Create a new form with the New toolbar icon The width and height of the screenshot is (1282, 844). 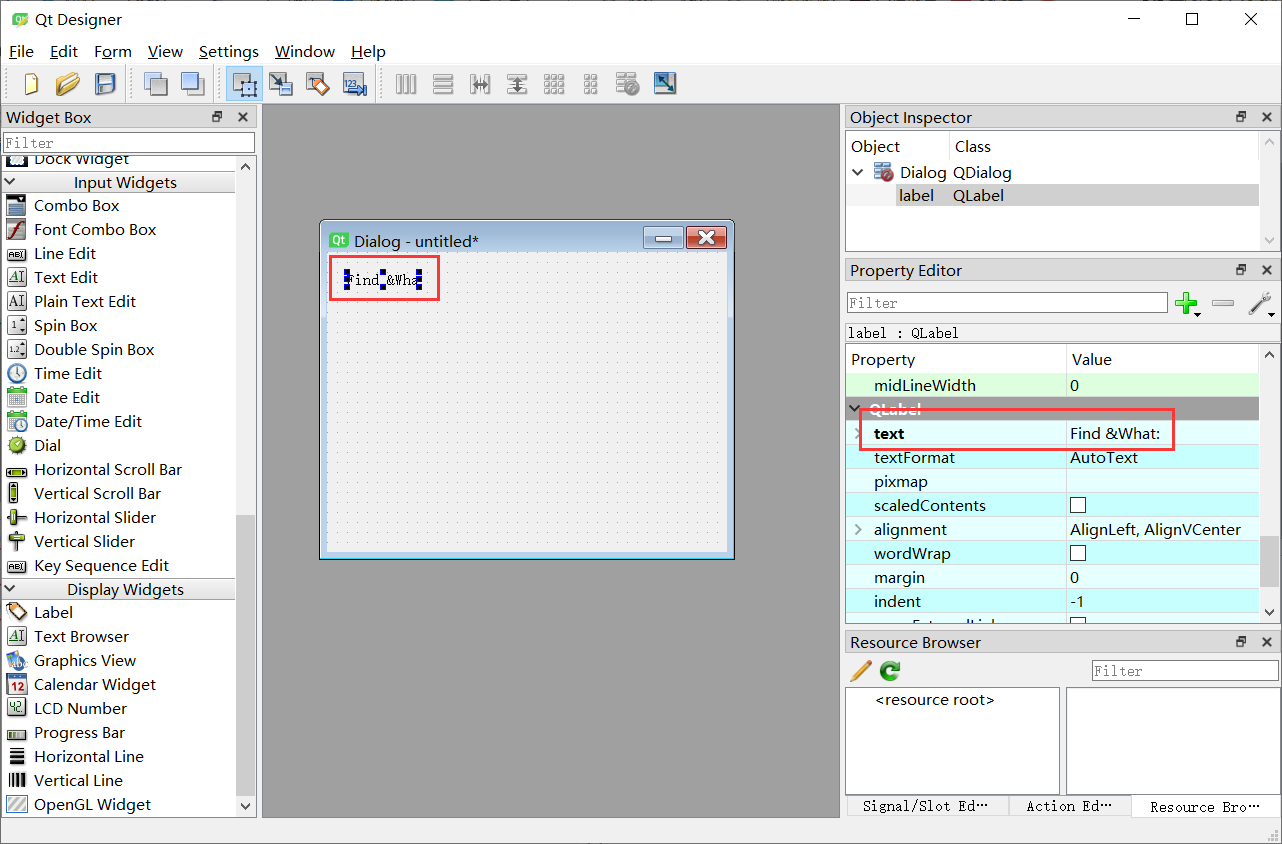click(31, 84)
